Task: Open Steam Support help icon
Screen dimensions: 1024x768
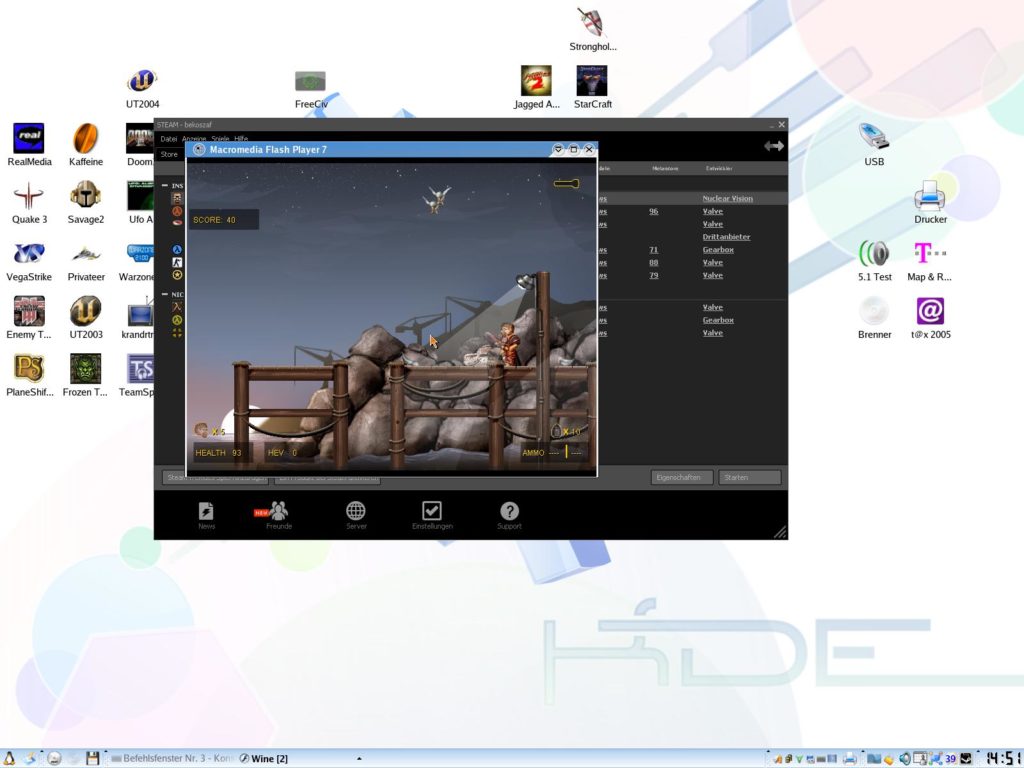Action: [x=509, y=515]
